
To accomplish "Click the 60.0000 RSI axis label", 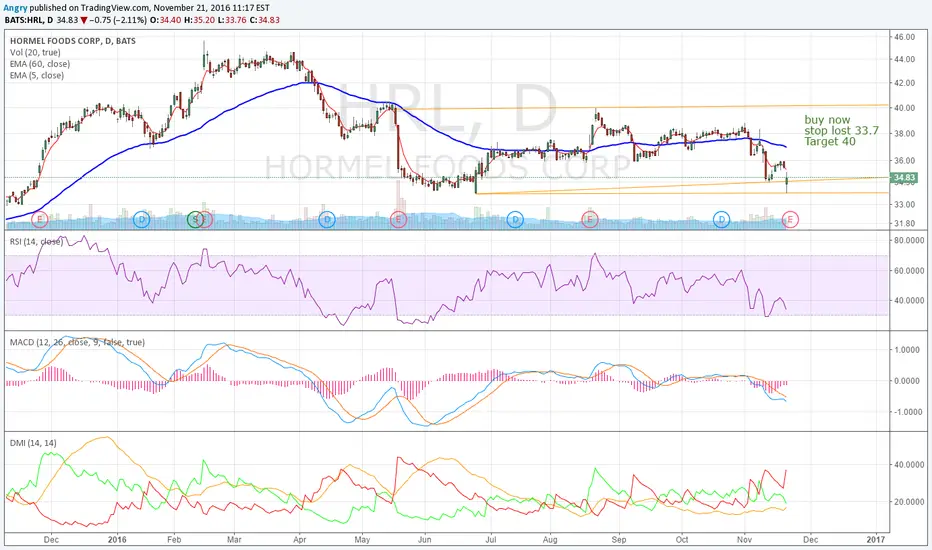I will point(909,271).
